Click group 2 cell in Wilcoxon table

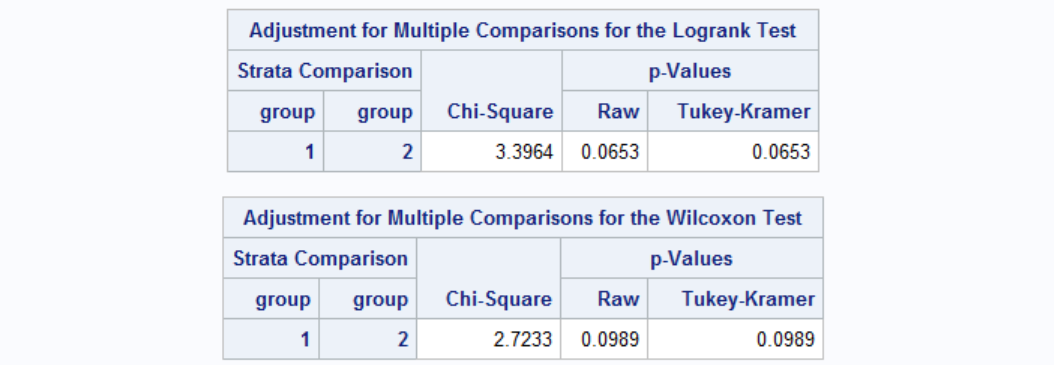[x=368, y=339]
